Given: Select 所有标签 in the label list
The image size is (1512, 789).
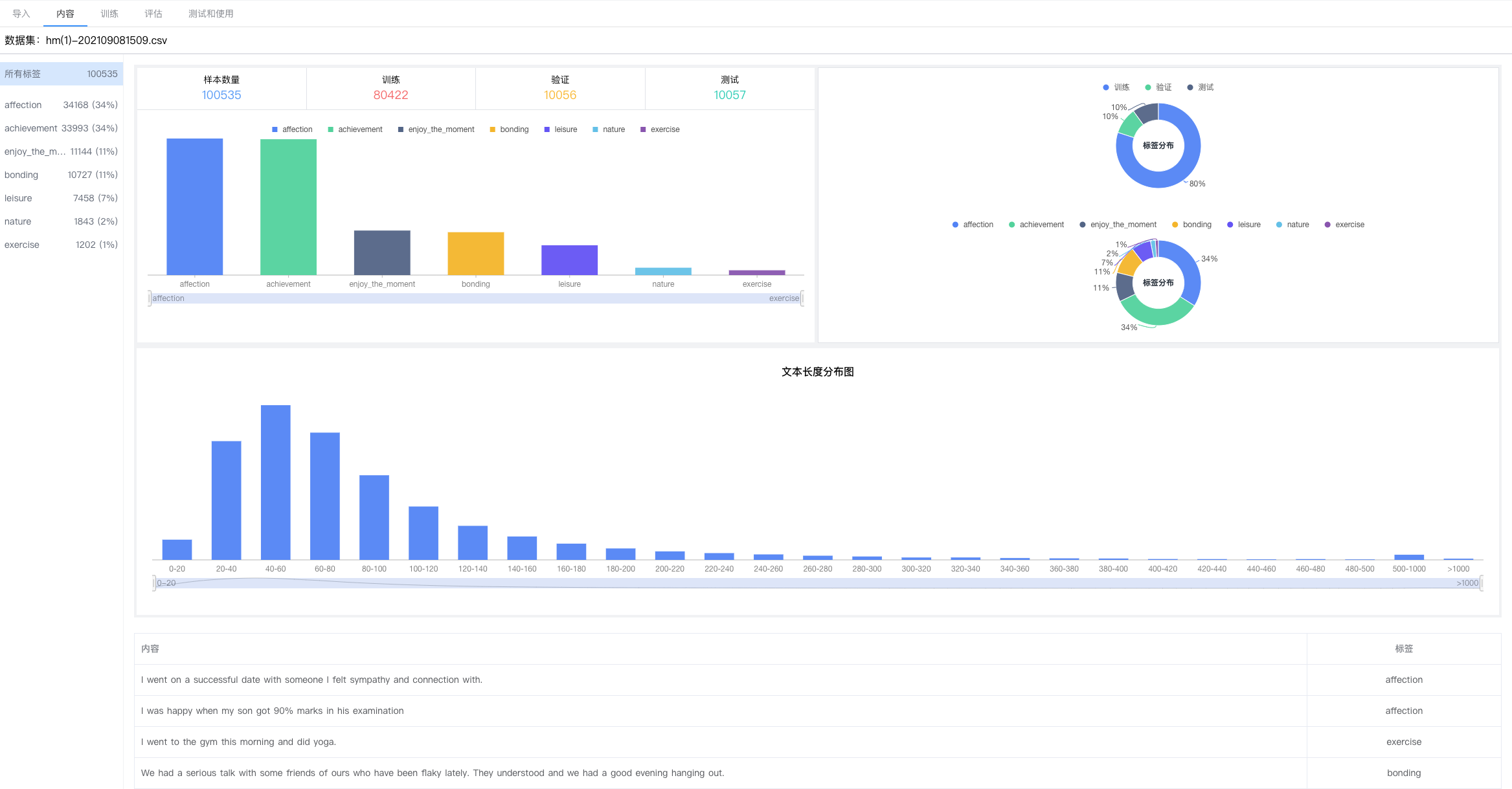Looking at the screenshot, I should 62,74.
